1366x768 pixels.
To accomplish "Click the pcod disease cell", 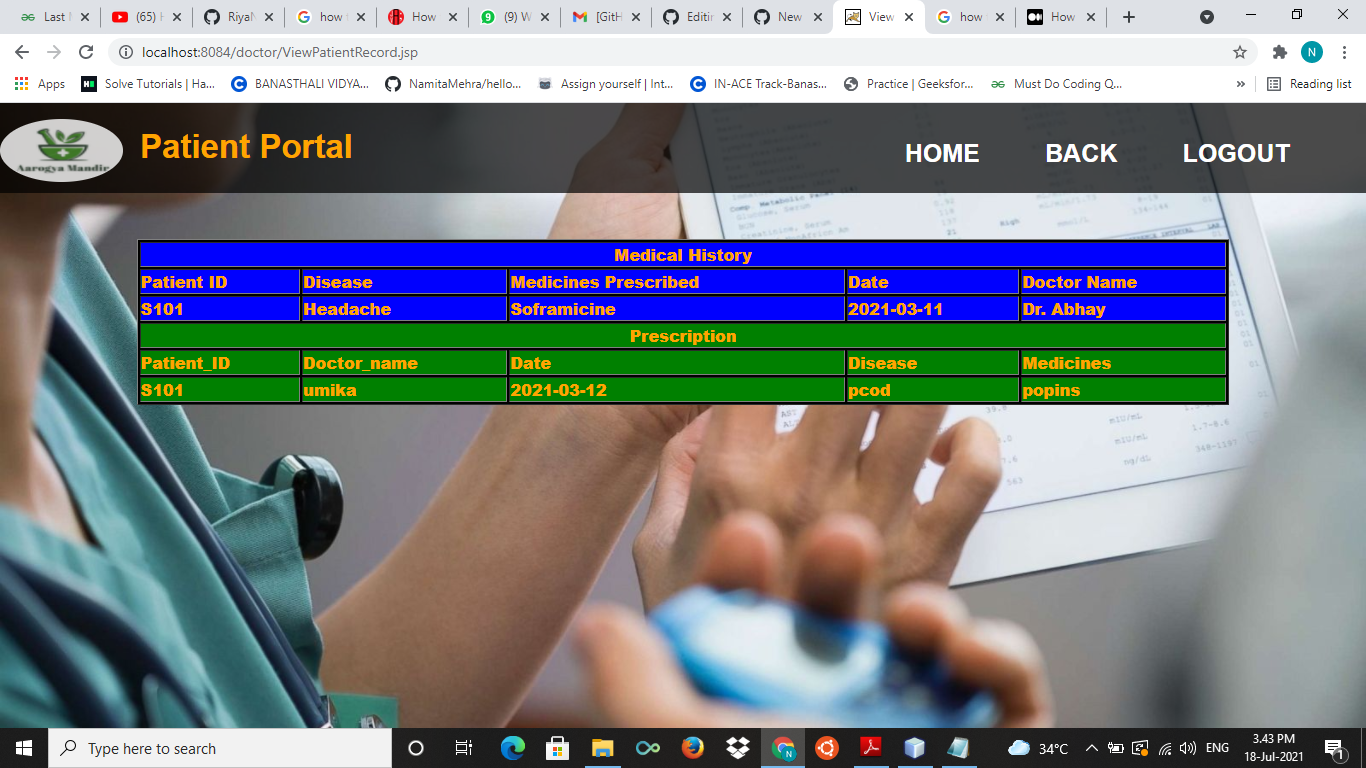I will pyautogui.click(x=932, y=390).
